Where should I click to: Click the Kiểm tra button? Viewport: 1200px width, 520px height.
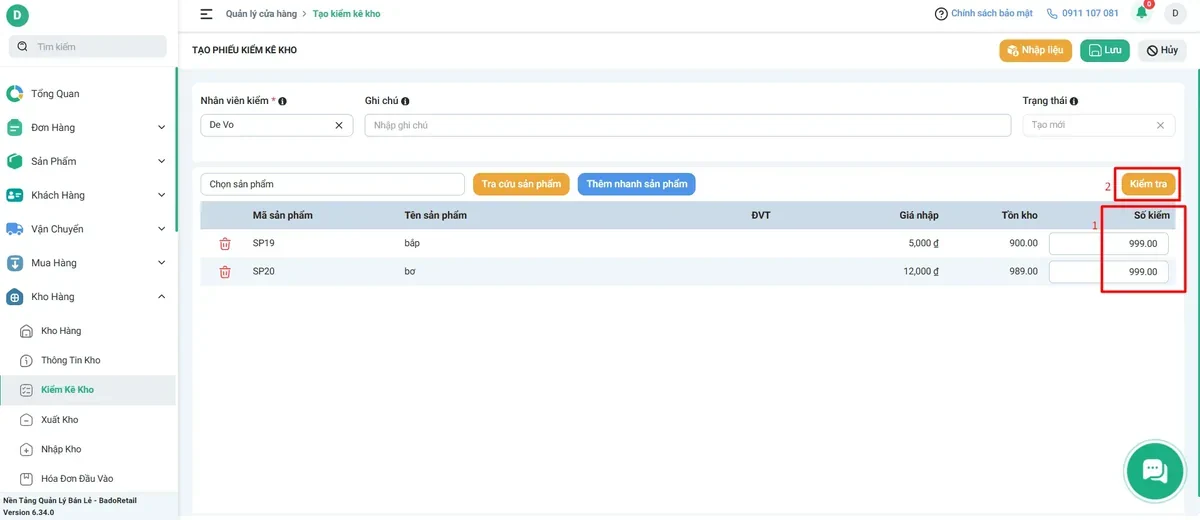1148,184
